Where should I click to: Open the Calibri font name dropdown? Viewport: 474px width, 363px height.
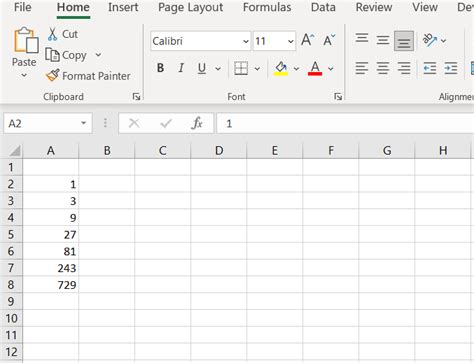coord(246,41)
